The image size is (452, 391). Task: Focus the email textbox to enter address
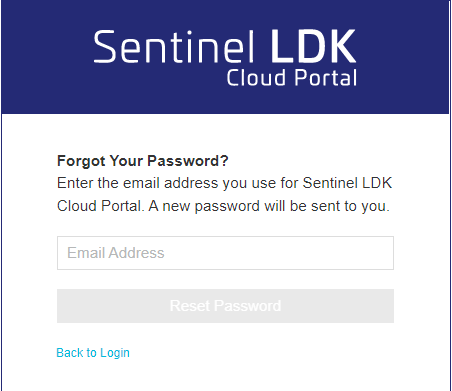coord(225,253)
